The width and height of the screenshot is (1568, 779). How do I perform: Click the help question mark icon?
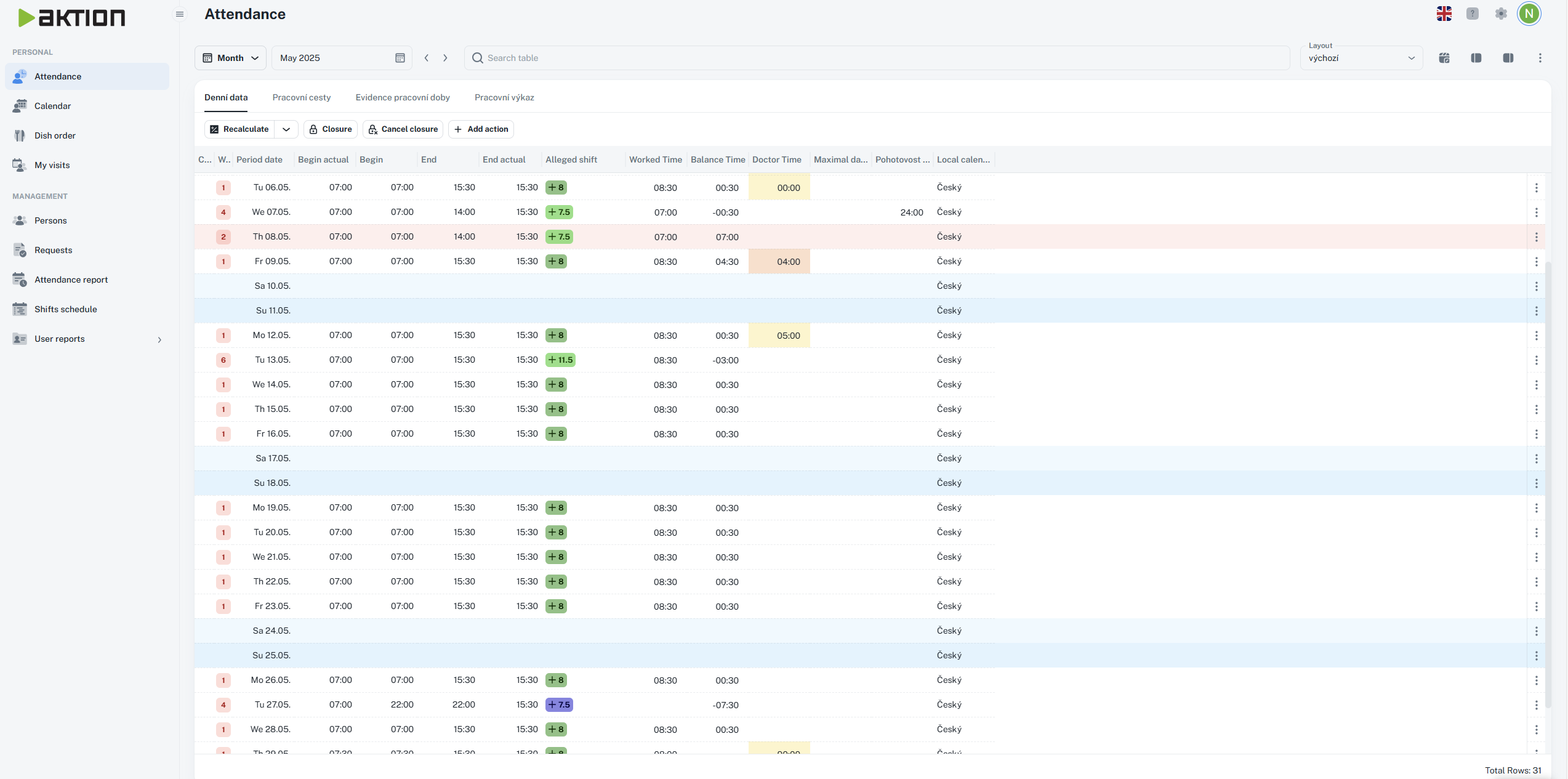point(1472,14)
